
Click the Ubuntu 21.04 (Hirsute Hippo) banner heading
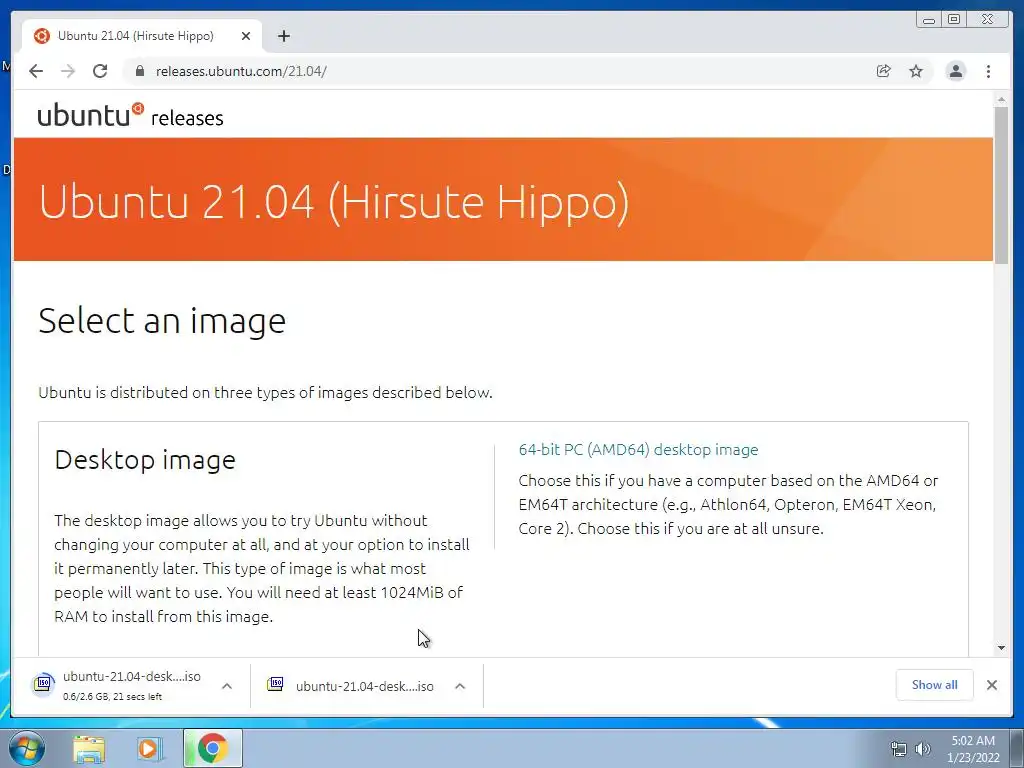coord(334,202)
